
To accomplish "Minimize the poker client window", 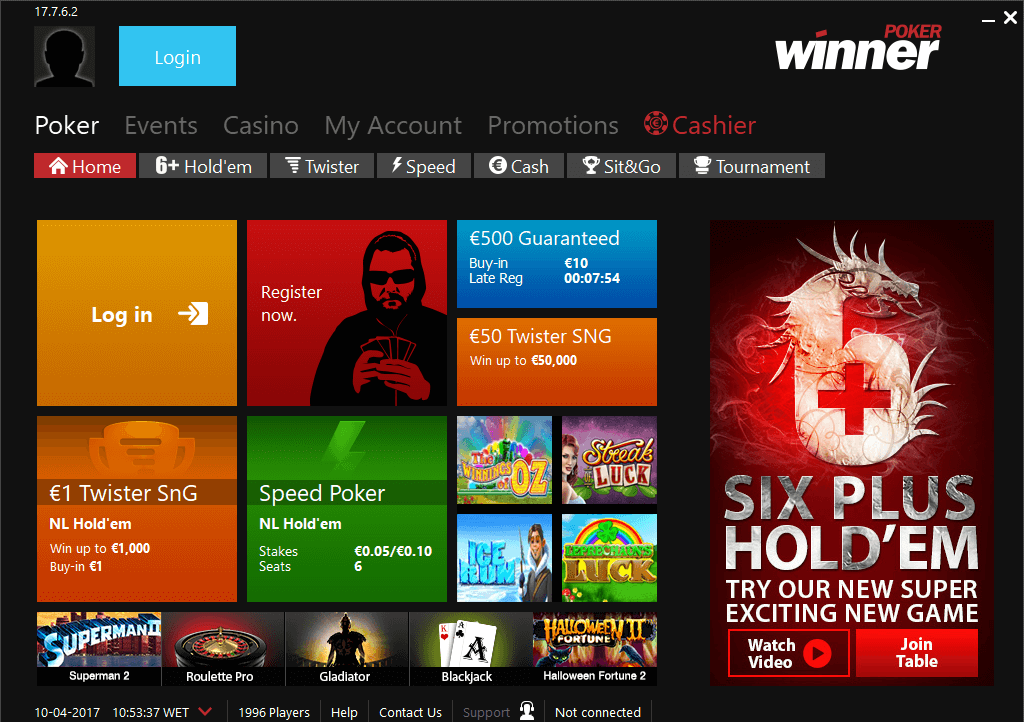I will tap(988, 20).
